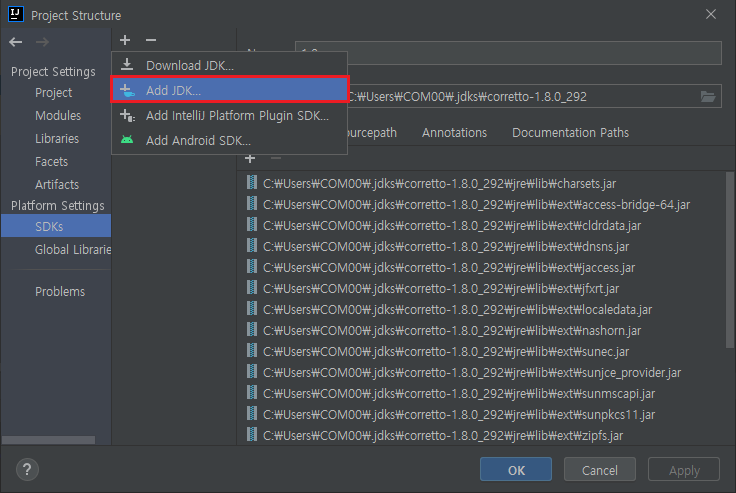The image size is (736, 493).
Task: Select Add Android SDK... option
Action: click(x=230, y=140)
